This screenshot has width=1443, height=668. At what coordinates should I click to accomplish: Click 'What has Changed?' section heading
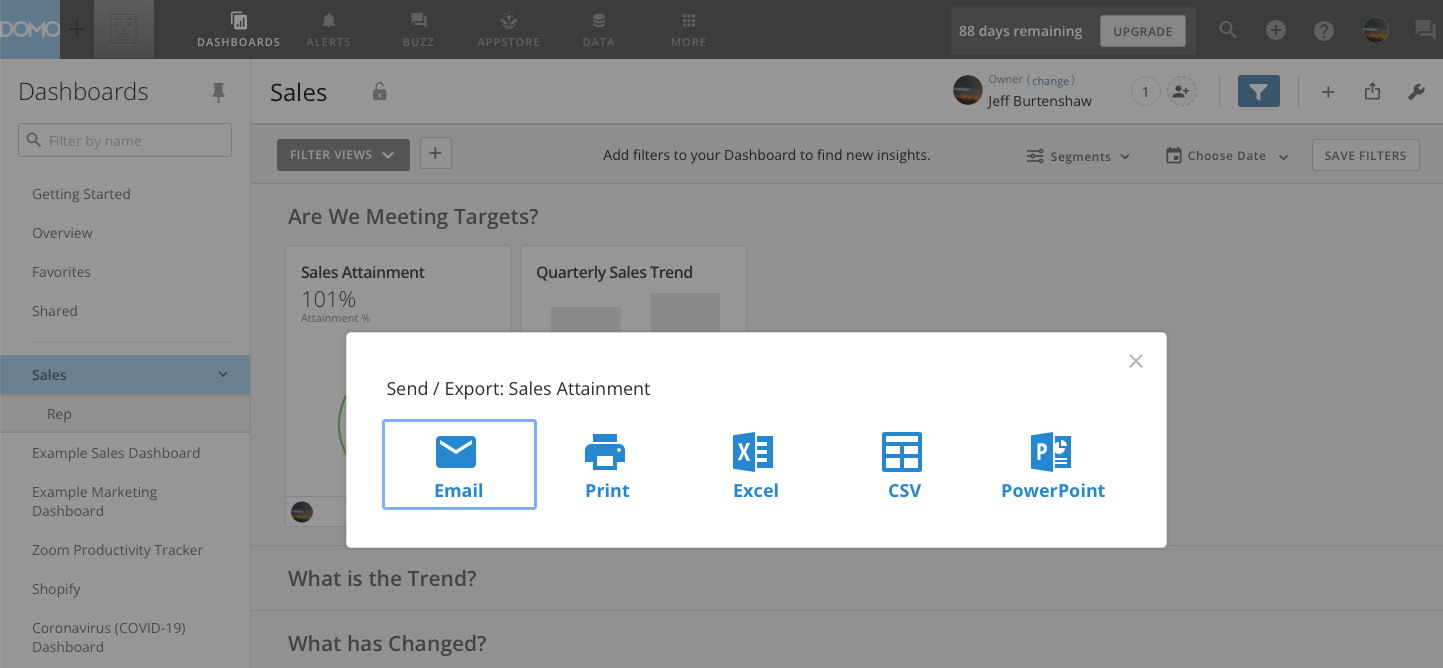[x=387, y=643]
